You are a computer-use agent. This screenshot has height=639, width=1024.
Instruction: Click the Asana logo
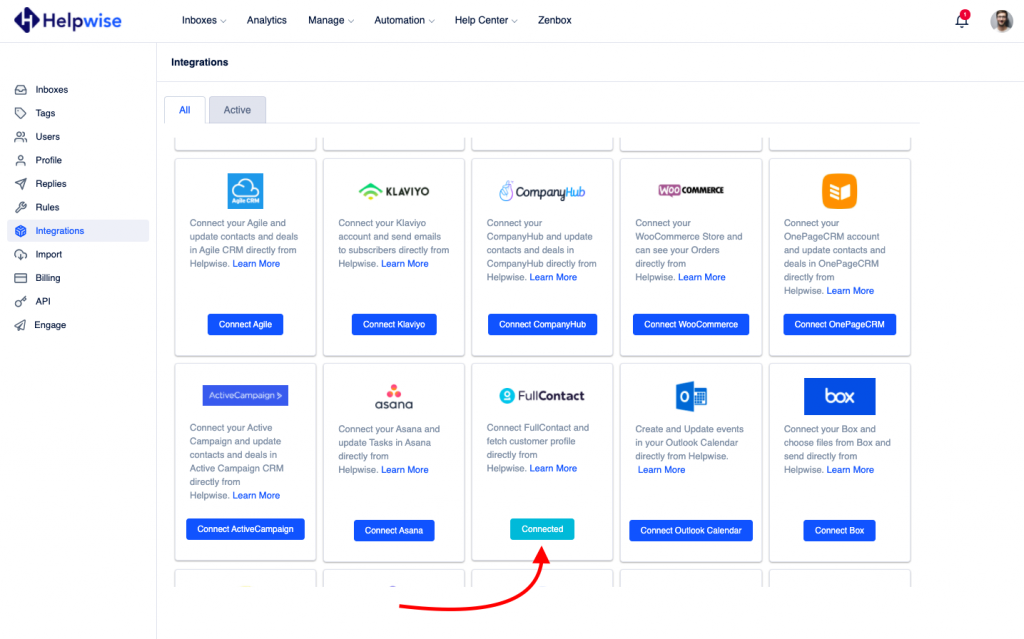tap(394, 397)
